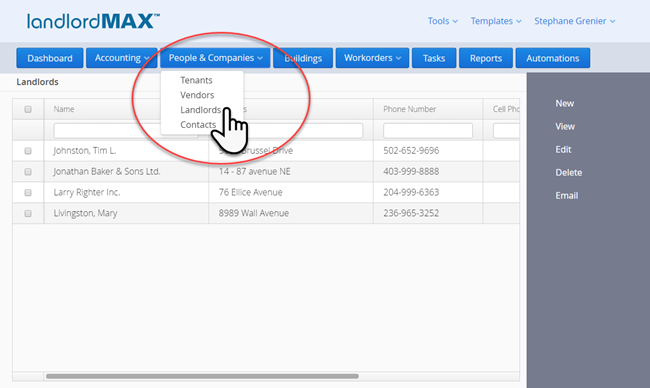Click phone number 502-652-9696
Viewport: 650px width, 388px height.
(411, 150)
